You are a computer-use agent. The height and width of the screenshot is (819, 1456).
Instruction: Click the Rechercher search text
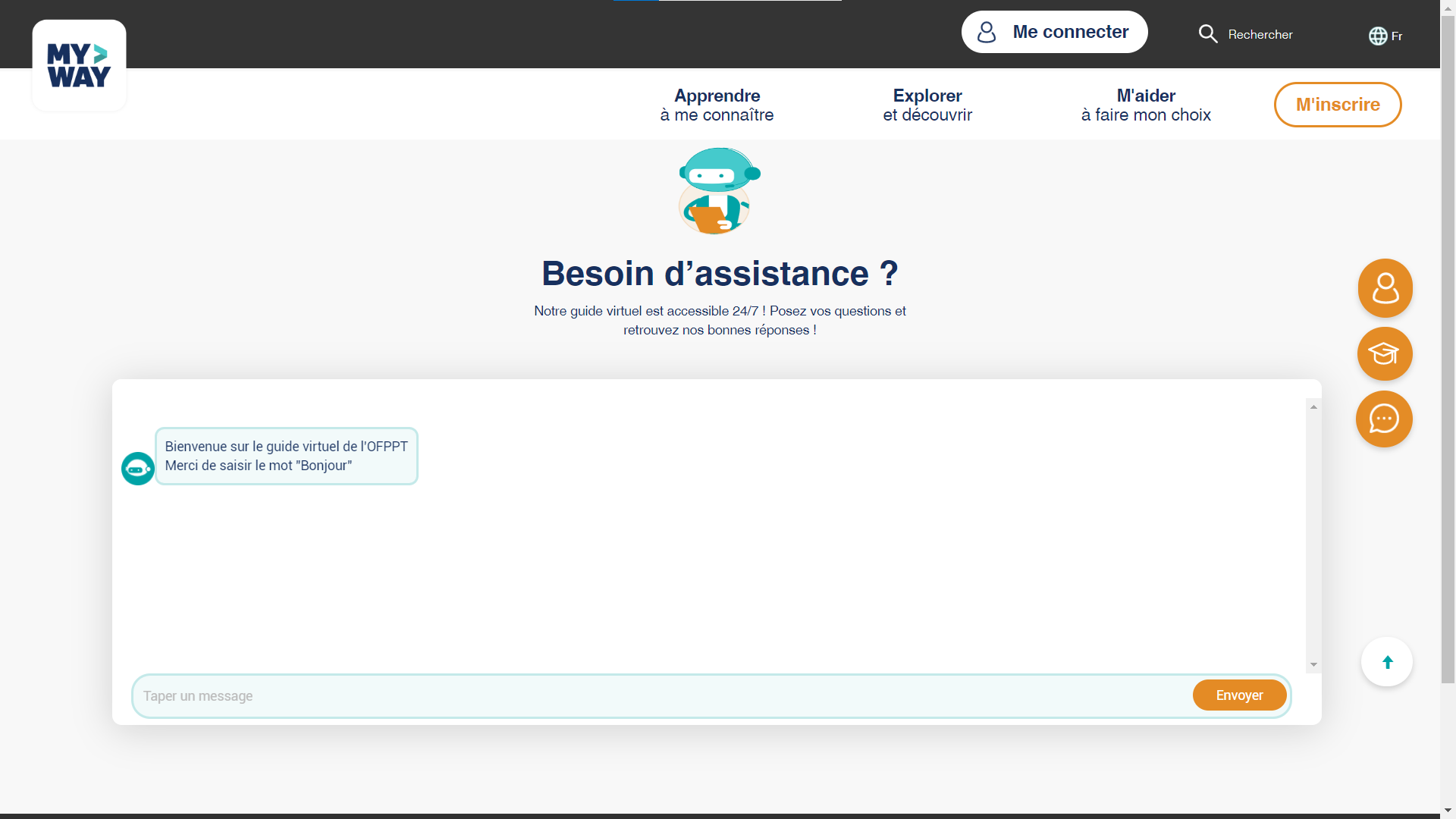point(1260,35)
